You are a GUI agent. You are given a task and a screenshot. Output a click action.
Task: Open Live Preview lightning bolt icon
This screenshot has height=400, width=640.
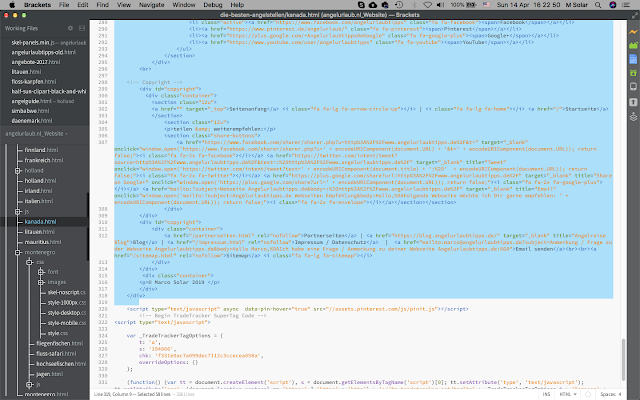[x=633, y=32]
